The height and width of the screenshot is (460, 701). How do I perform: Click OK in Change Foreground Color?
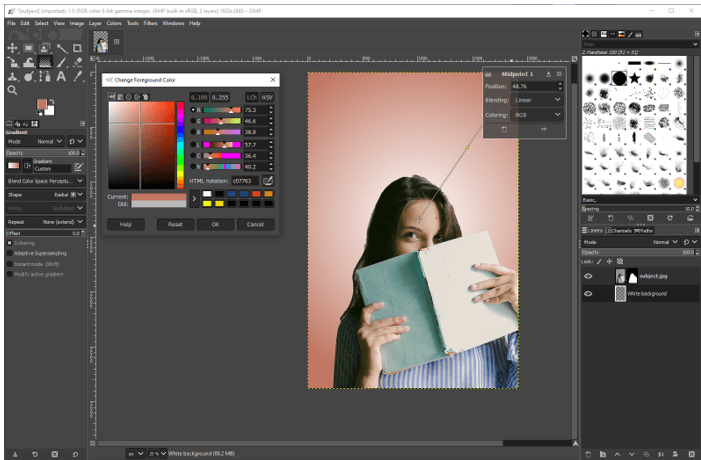click(x=215, y=224)
